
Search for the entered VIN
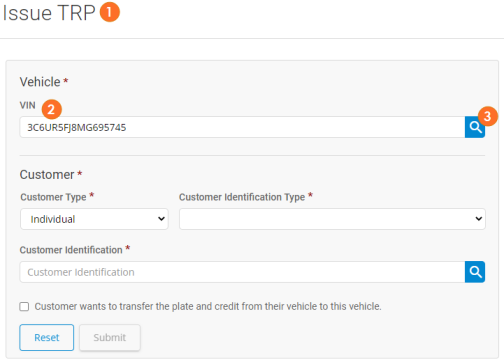475,127
